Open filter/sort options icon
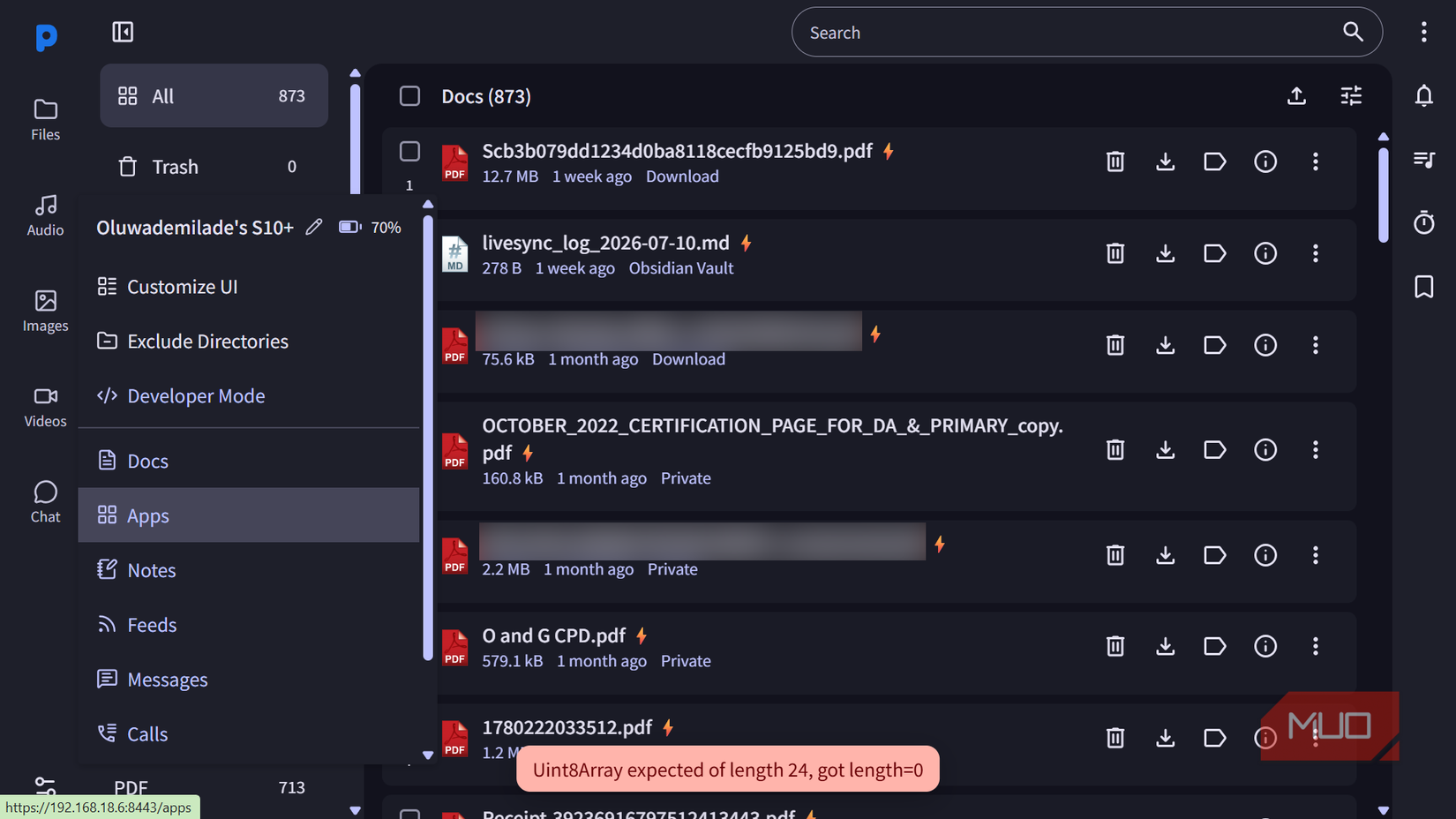The height and width of the screenshot is (819, 1456). [1351, 95]
